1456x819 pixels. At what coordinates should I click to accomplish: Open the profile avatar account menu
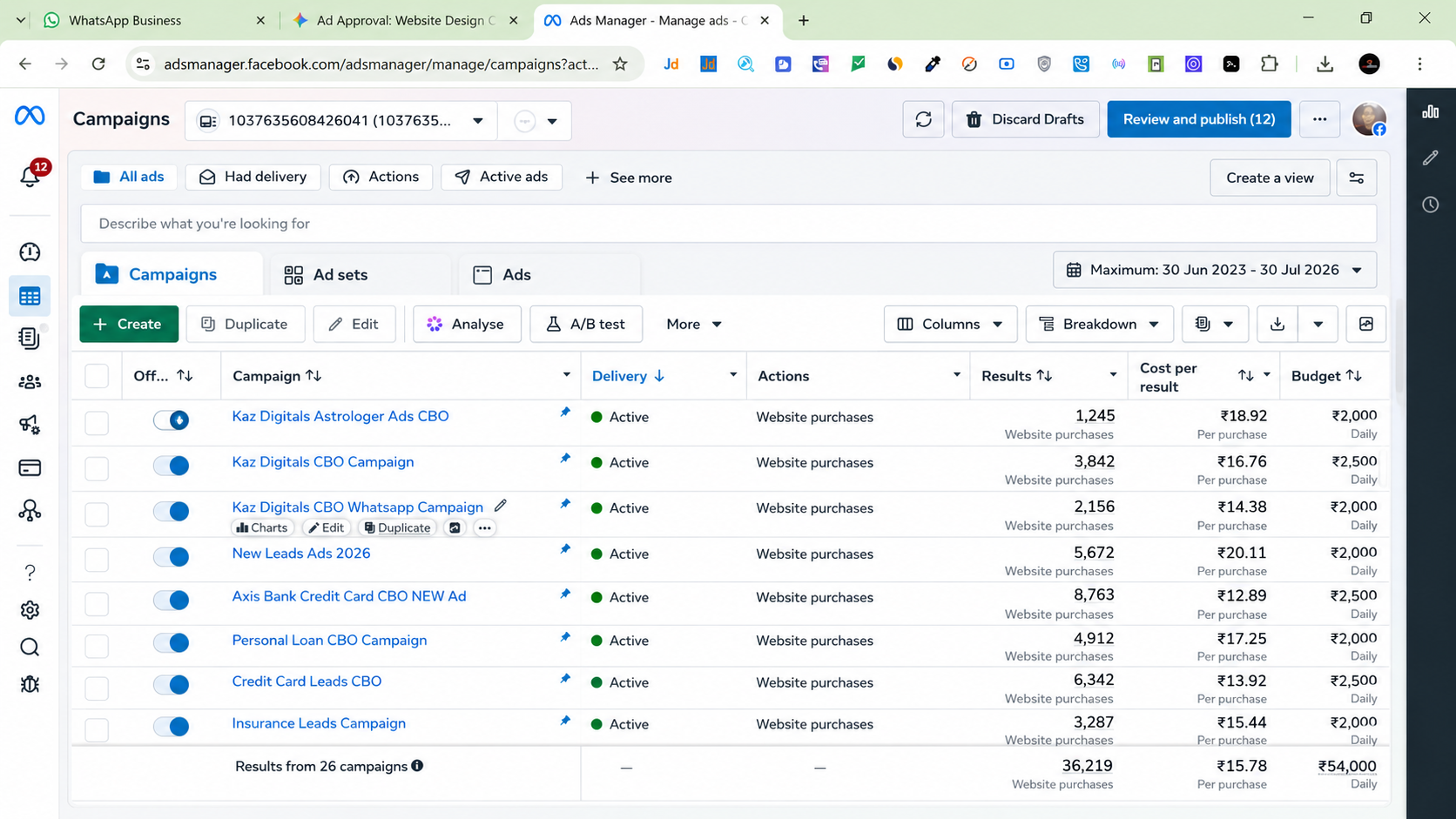pyautogui.click(x=1369, y=119)
